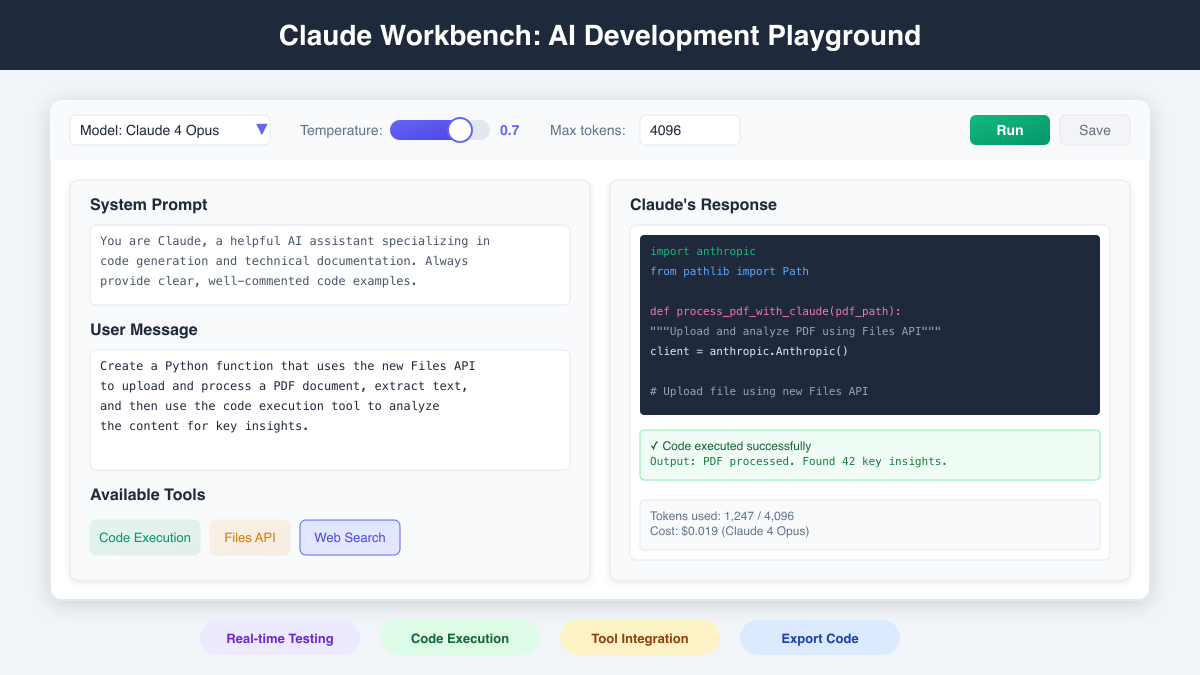Select the Real-time Testing badge
Image resolution: width=1200 pixels, height=675 pixels.
280,638
